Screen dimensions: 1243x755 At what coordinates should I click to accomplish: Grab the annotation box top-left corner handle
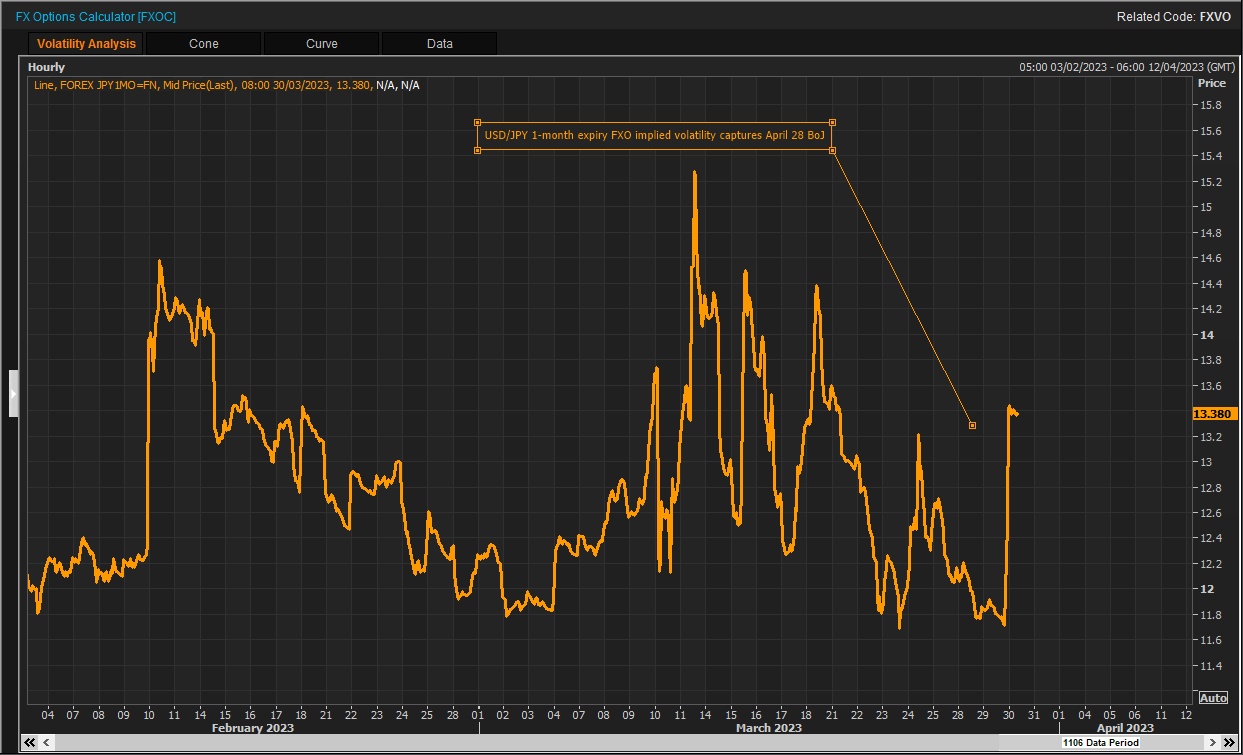pyautogui.click(x=477, y=123)
